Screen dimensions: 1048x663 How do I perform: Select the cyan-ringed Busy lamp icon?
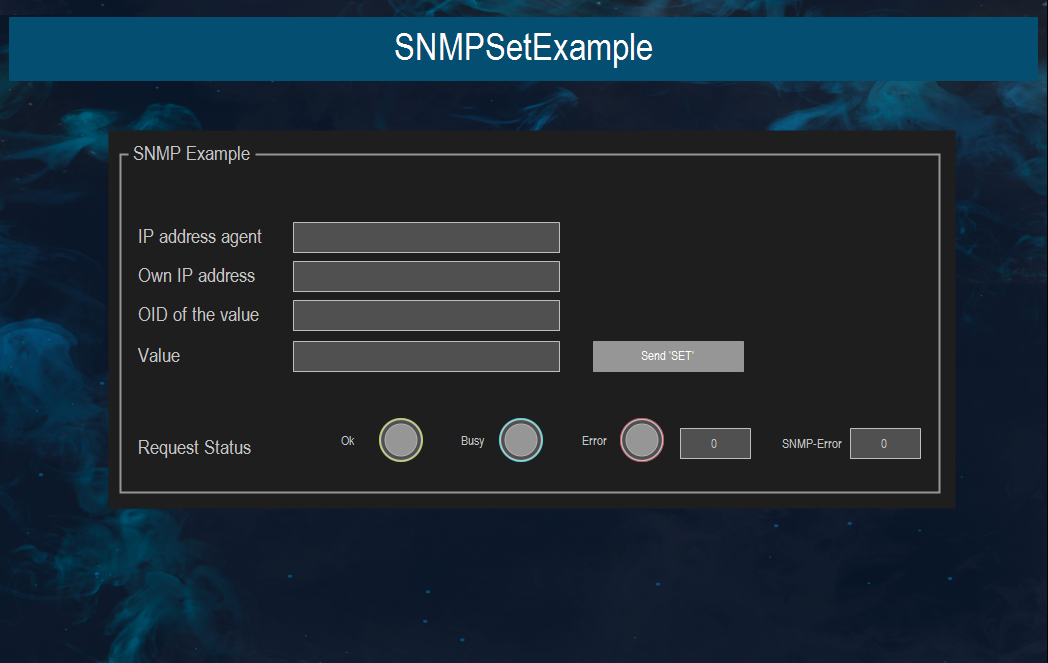tap(521, 440)
